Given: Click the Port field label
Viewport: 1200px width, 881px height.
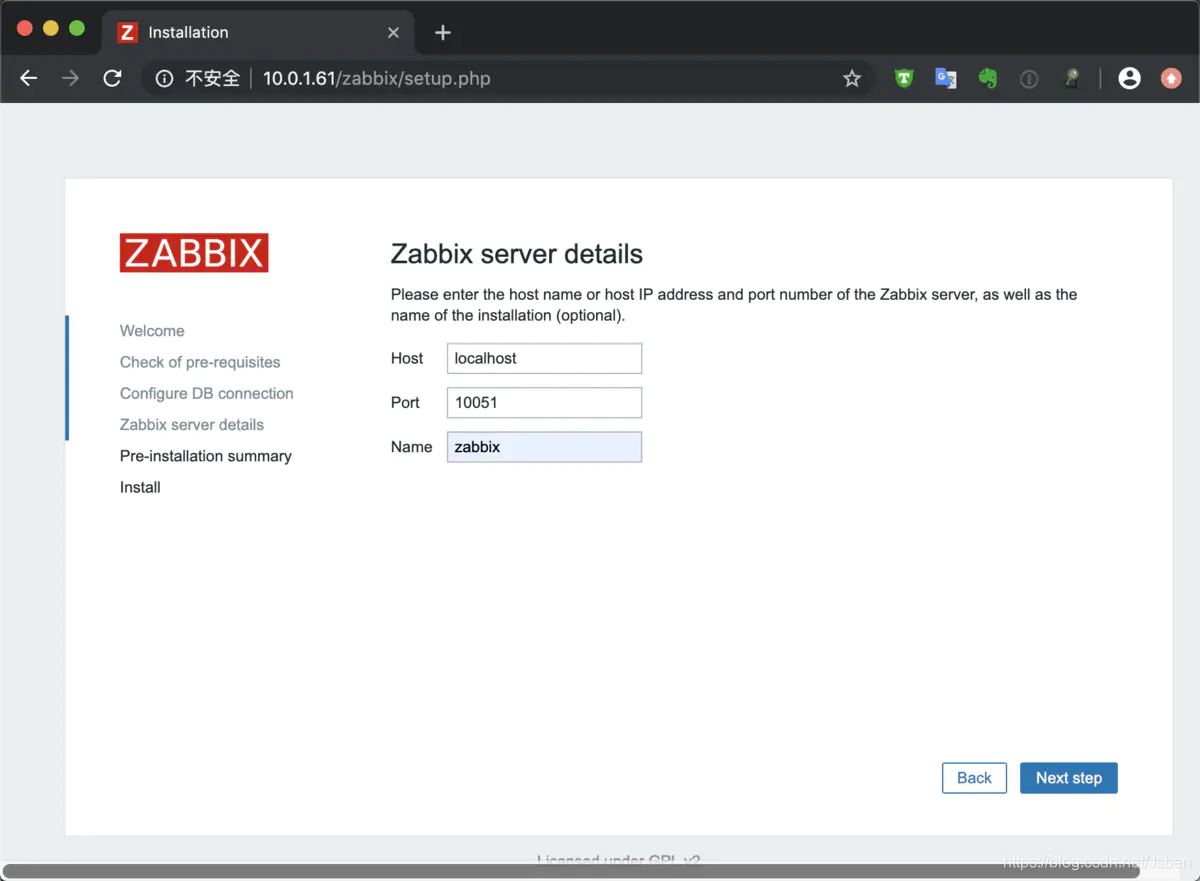Looking at the screenshot, I should coord(405,402).
